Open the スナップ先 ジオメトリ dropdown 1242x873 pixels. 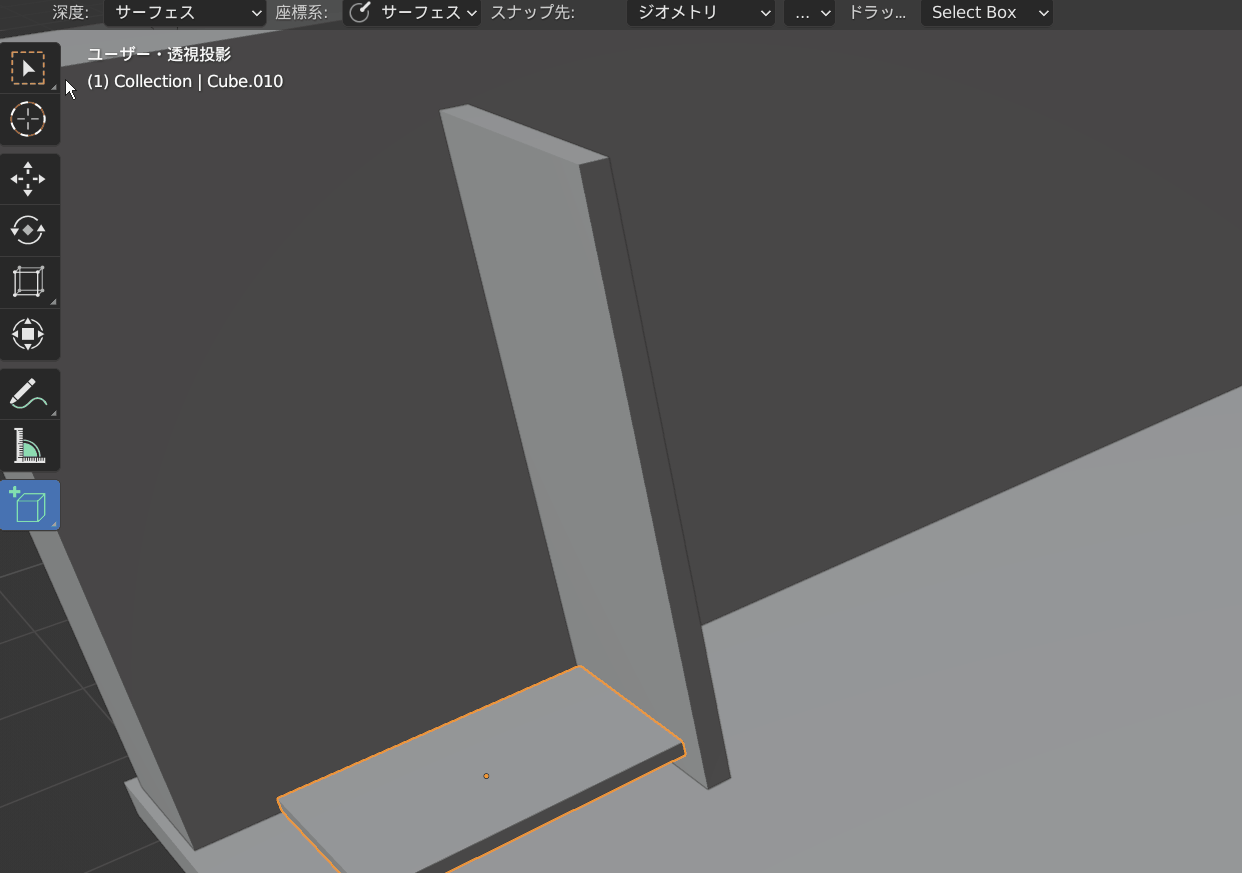tap(702, 13)
